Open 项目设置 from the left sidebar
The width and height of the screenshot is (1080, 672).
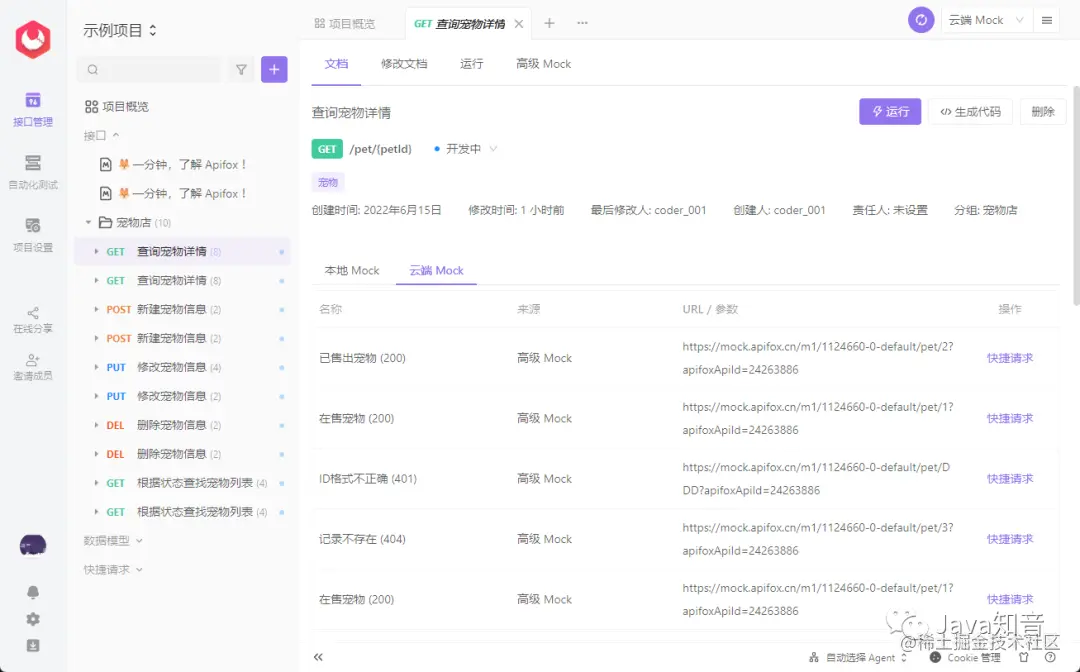pos(33,230)
